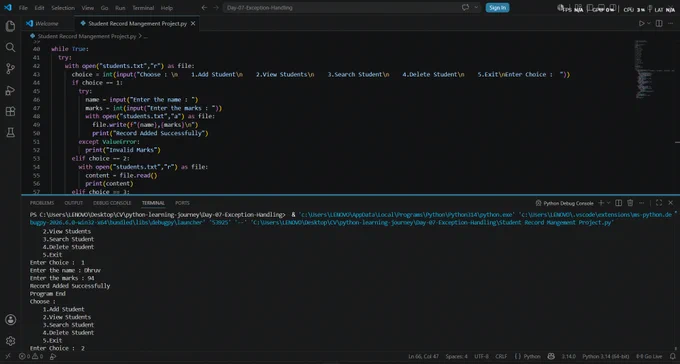Click the editor minimap
The height and width of the screenshot is (364, 680).
click(654, 69)
